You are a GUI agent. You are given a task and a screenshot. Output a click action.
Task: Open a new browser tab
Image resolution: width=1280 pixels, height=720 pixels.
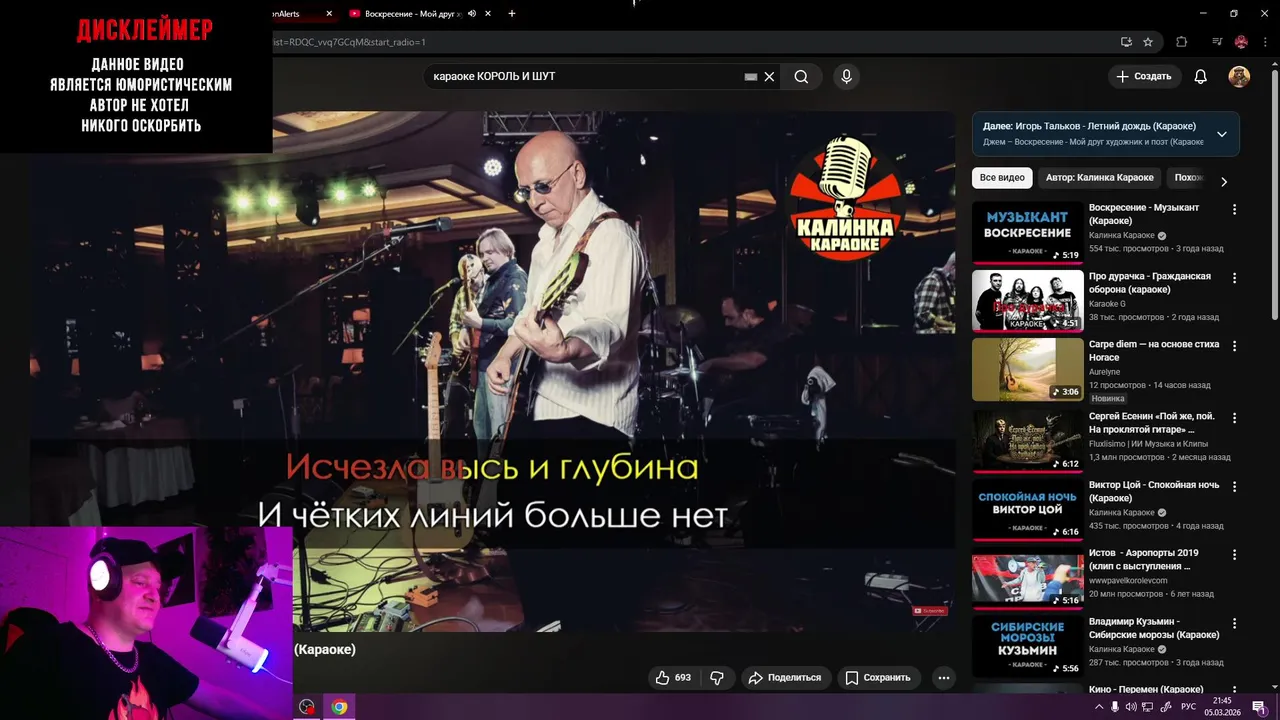tap(512, 14)
